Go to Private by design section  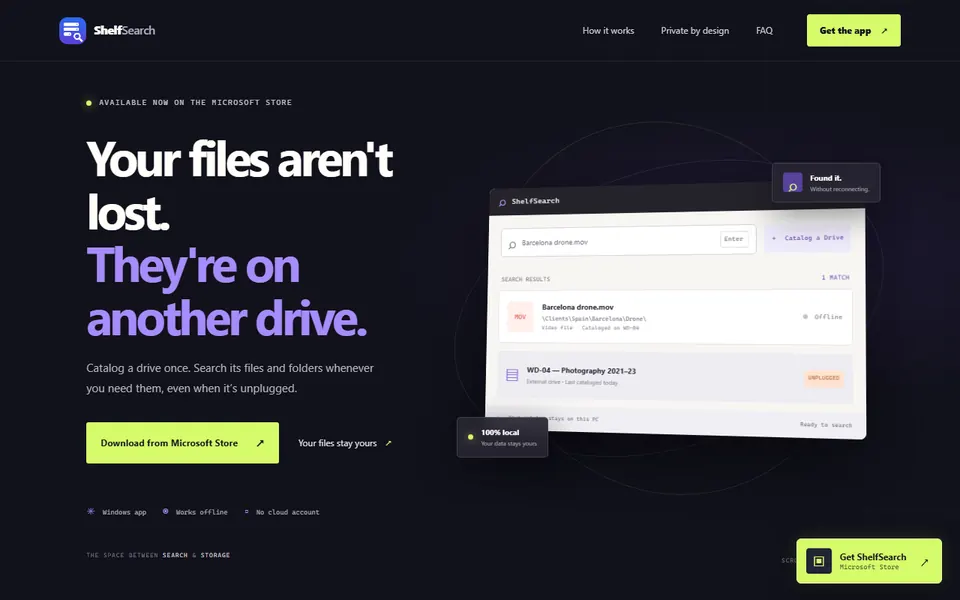(695, 31)
